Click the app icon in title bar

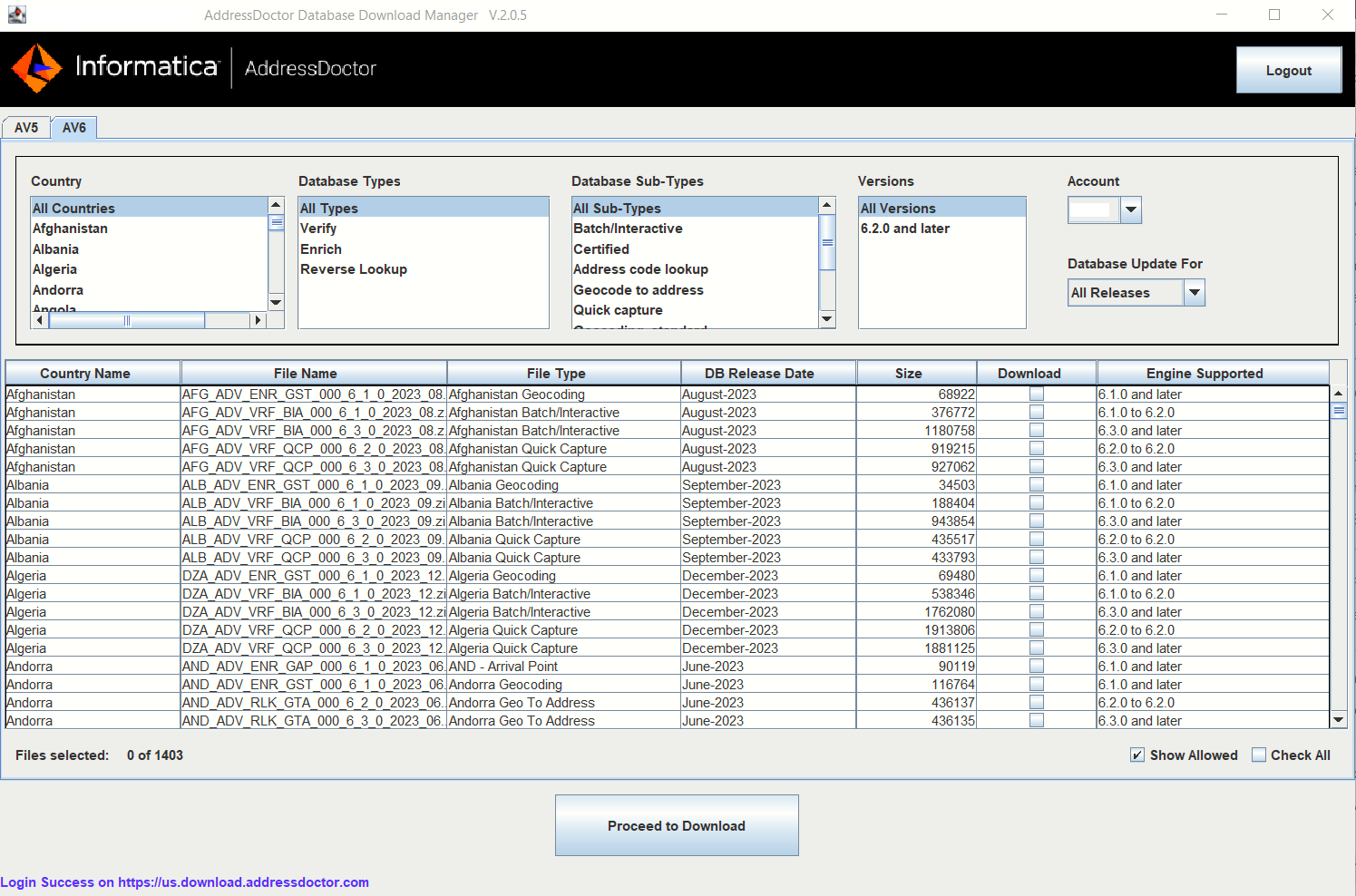(16, 15)
